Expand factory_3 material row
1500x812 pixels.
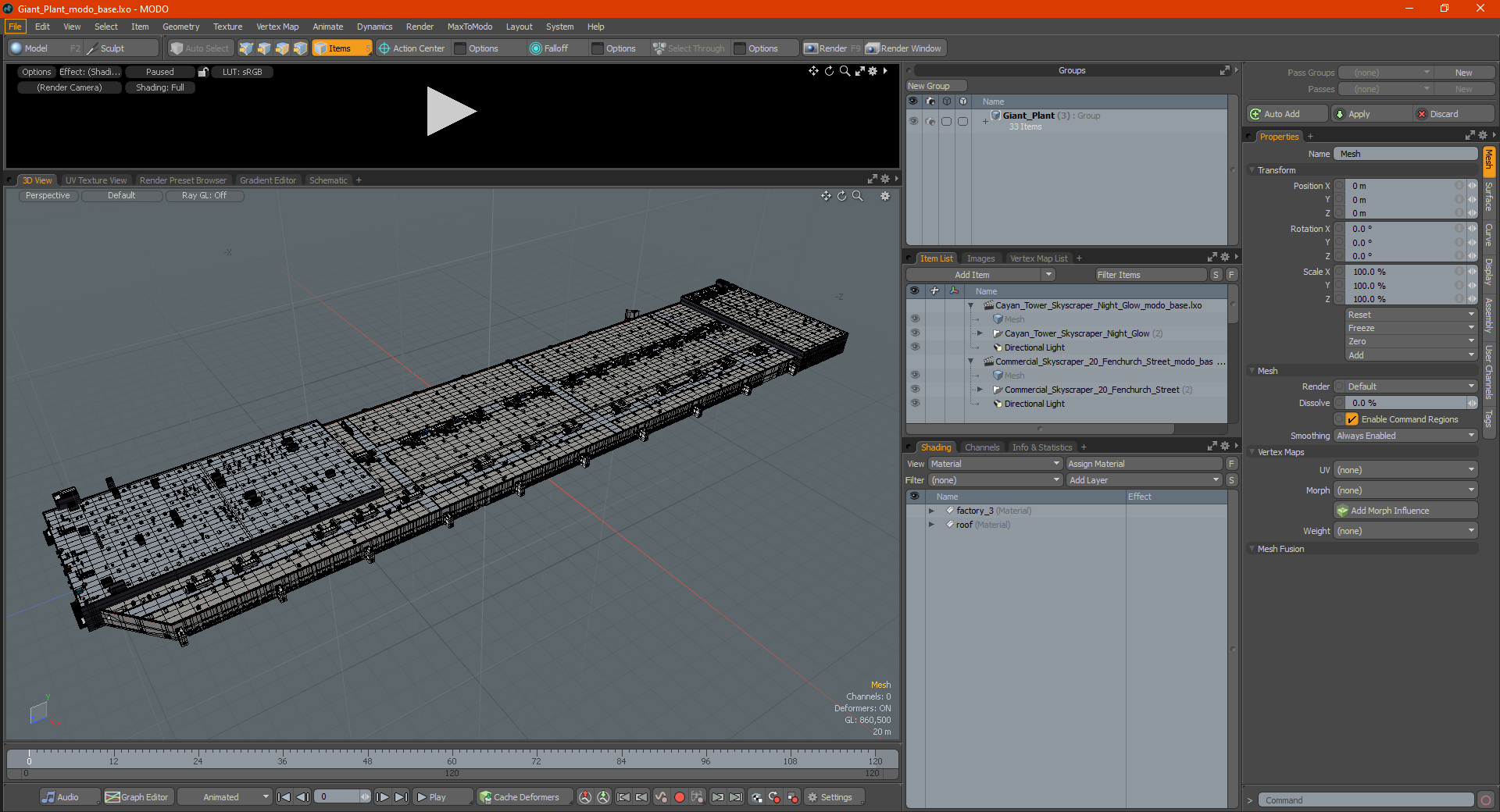[931, 511]
